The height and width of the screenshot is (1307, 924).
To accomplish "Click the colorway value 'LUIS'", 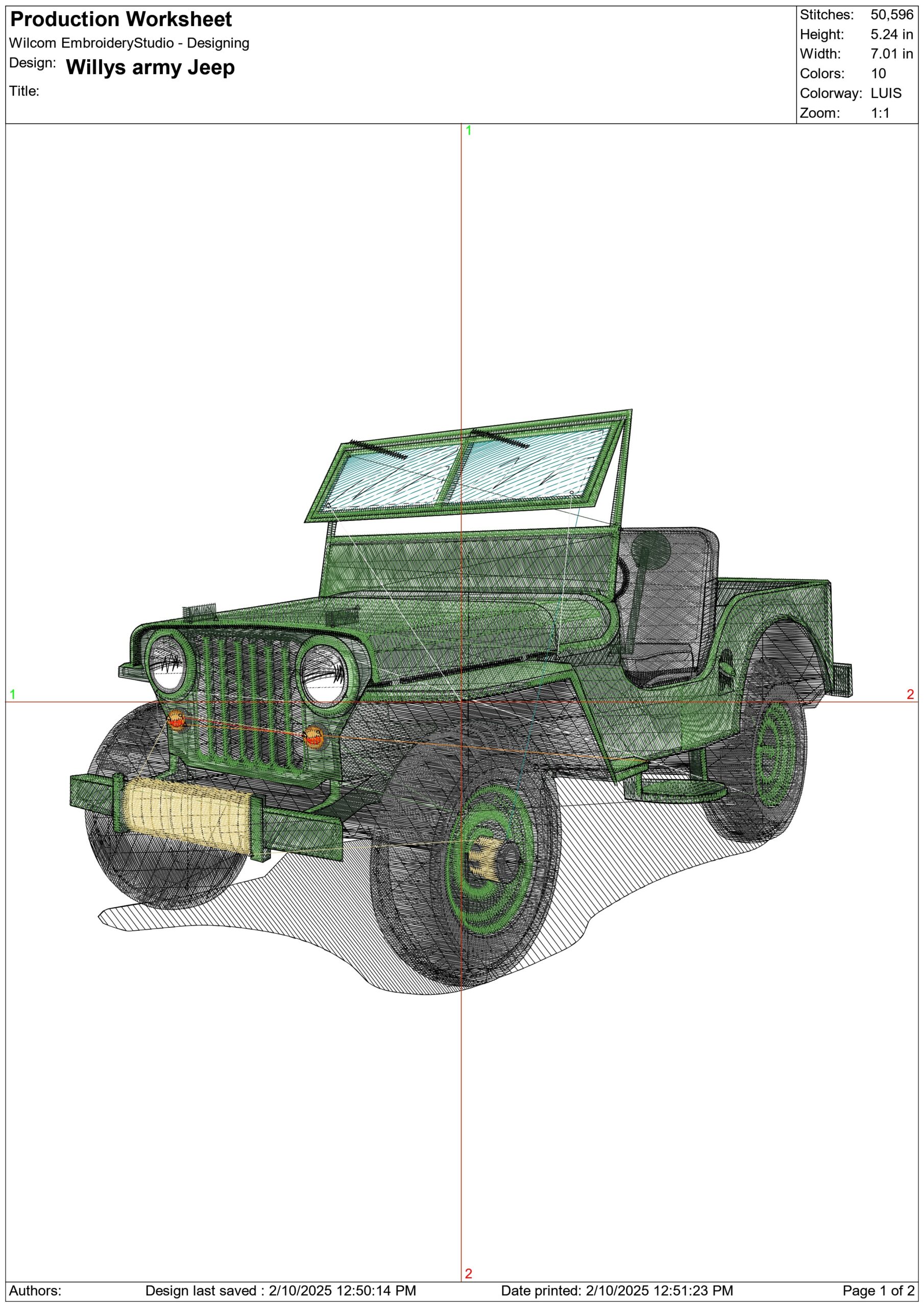I will (x=886, y=93).
